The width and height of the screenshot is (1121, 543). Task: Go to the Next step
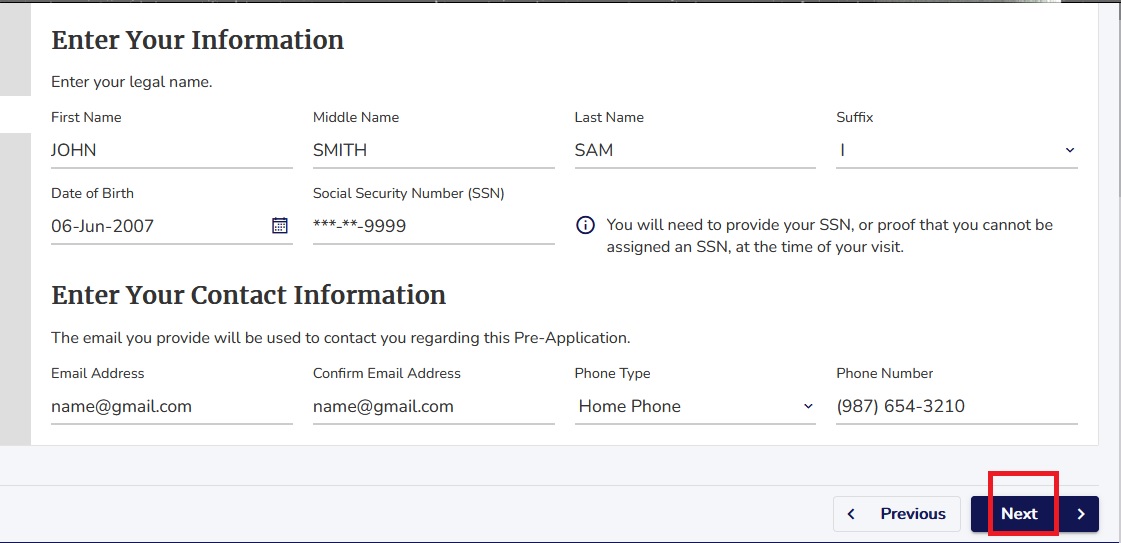(1034, 514)
